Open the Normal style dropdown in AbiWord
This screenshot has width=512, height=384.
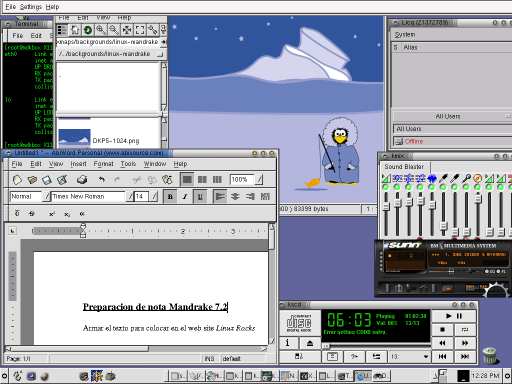47,197
